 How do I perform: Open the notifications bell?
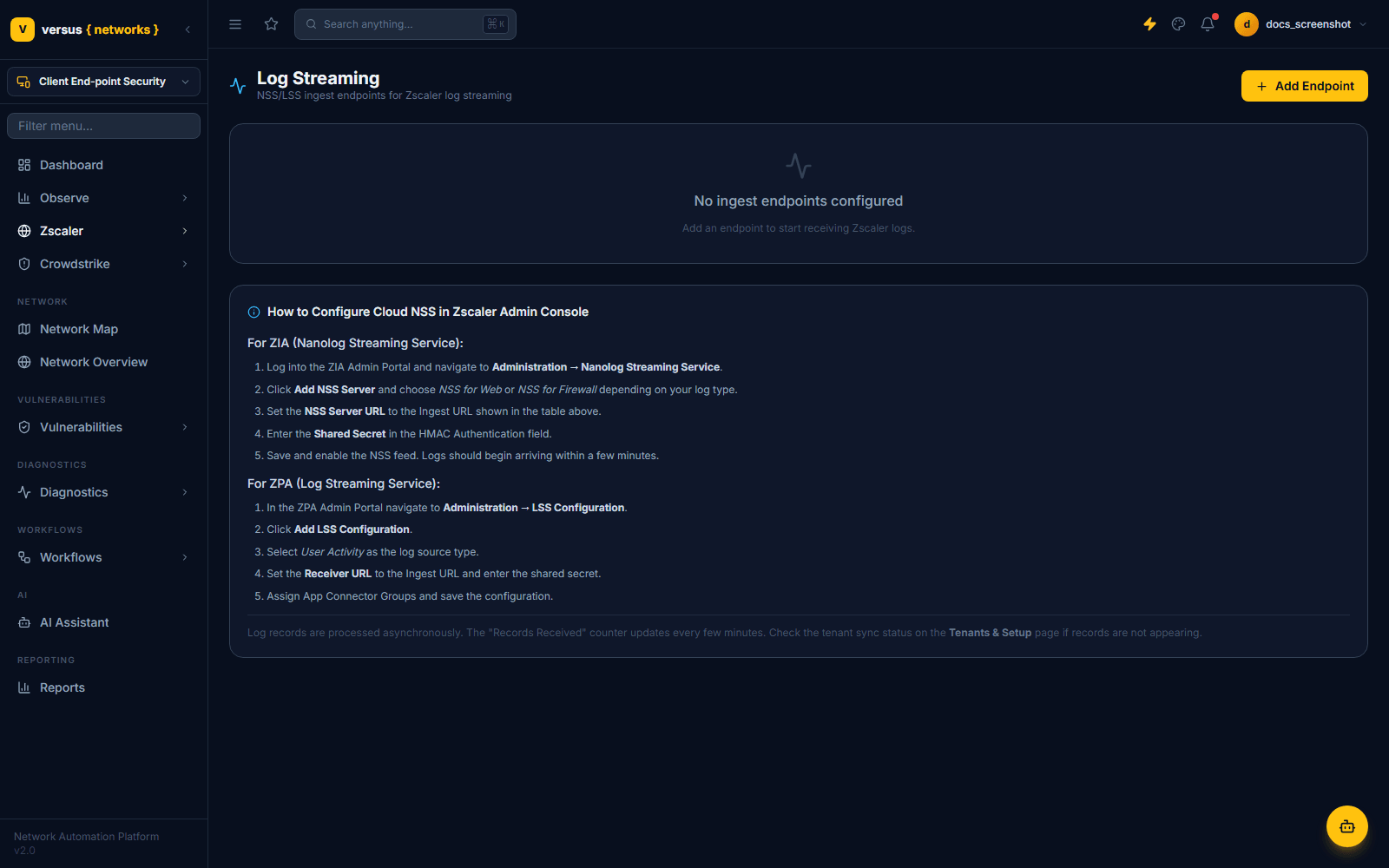pos(1208,24)
